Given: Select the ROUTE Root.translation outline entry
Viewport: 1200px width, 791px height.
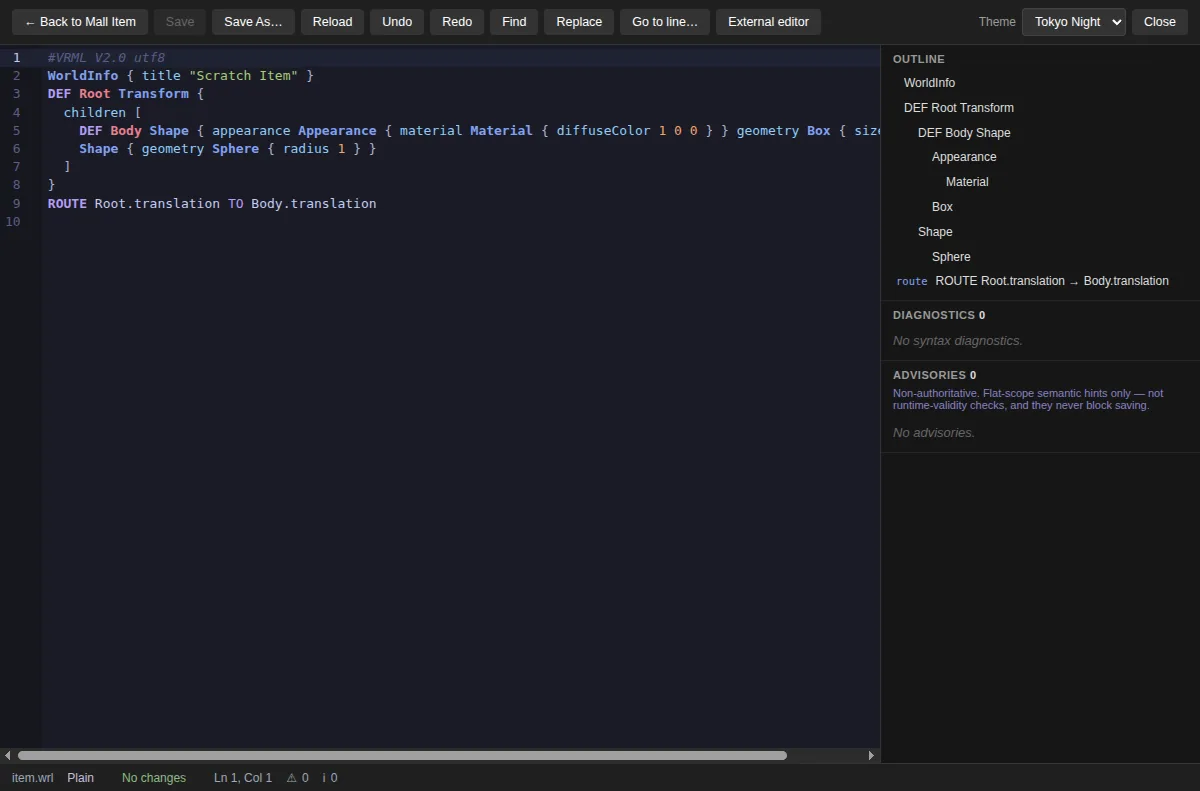Looking at the screenshot, I should (1032, 281).
